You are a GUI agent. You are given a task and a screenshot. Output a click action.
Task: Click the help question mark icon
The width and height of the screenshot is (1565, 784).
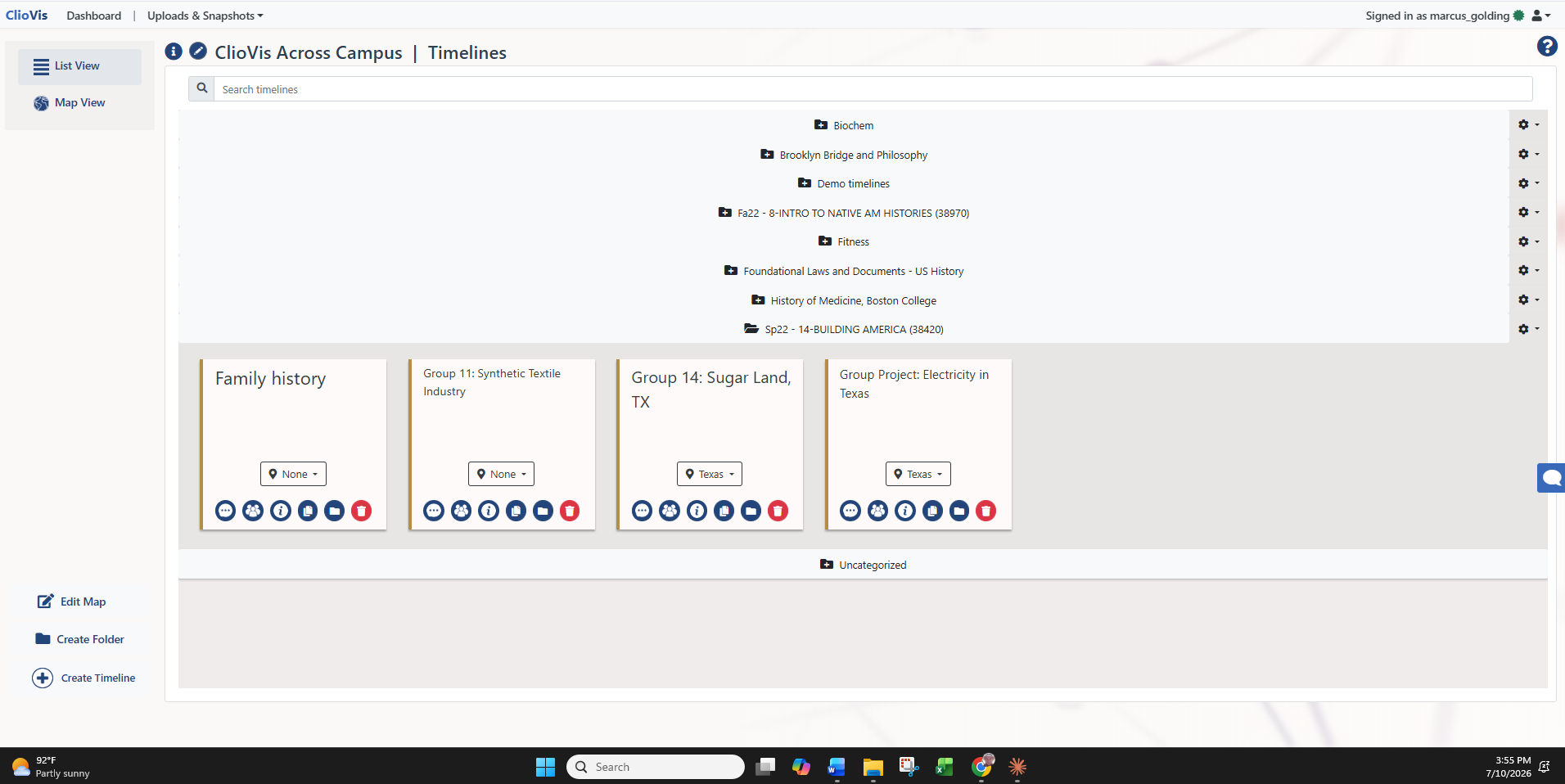1547,46
